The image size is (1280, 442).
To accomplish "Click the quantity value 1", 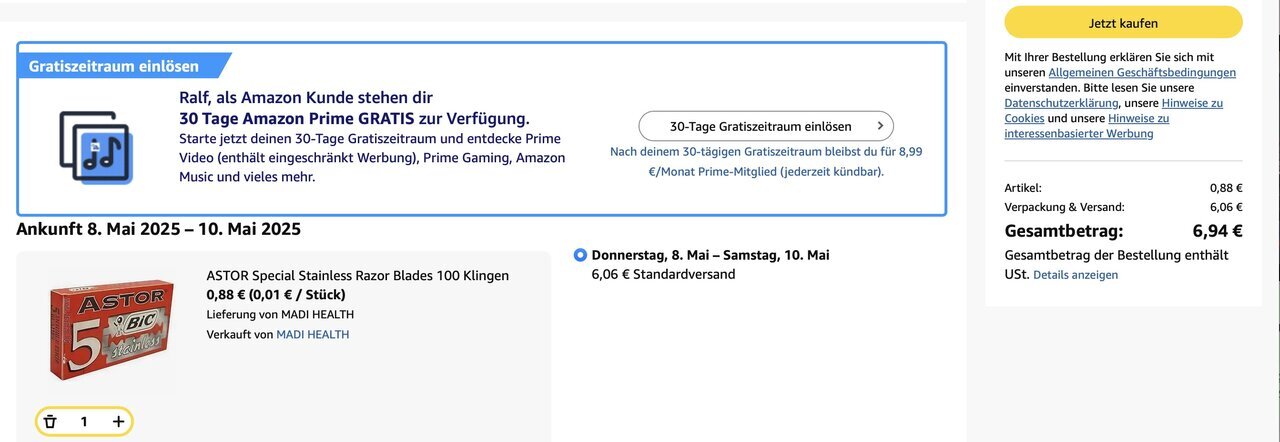I will pos(84,422).
